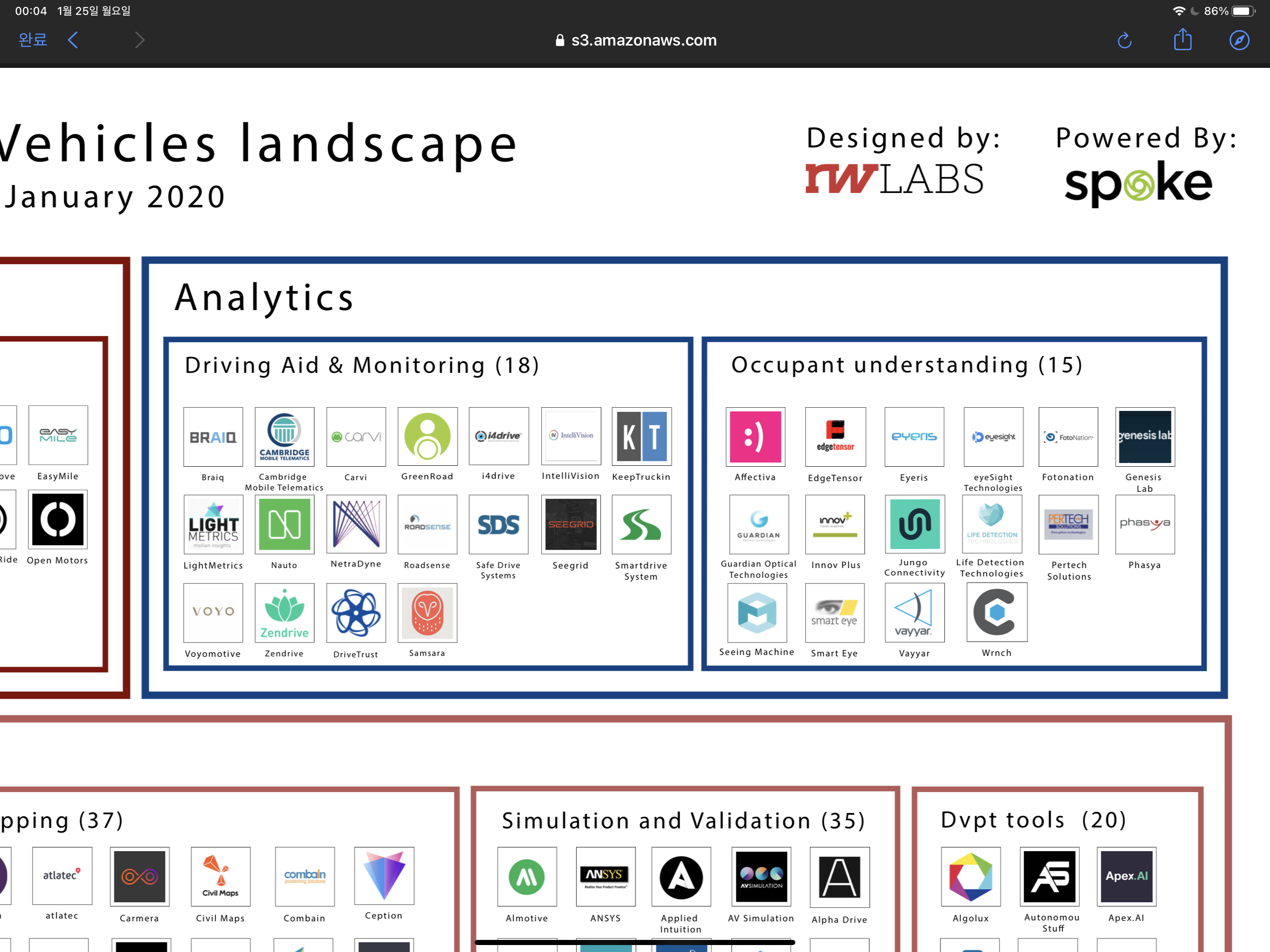Click the pink Affectiva smiley logo

click(x=755, y=436)
